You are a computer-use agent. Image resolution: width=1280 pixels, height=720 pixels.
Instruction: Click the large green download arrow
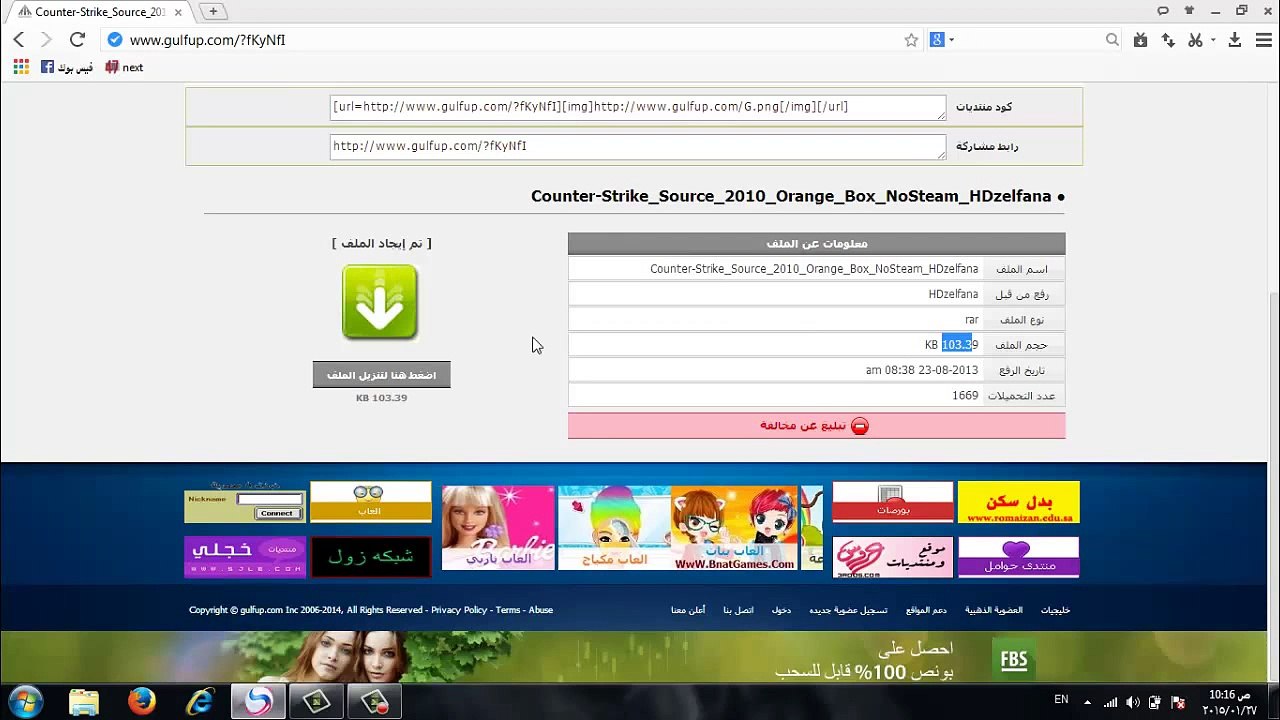click(380, 302)
